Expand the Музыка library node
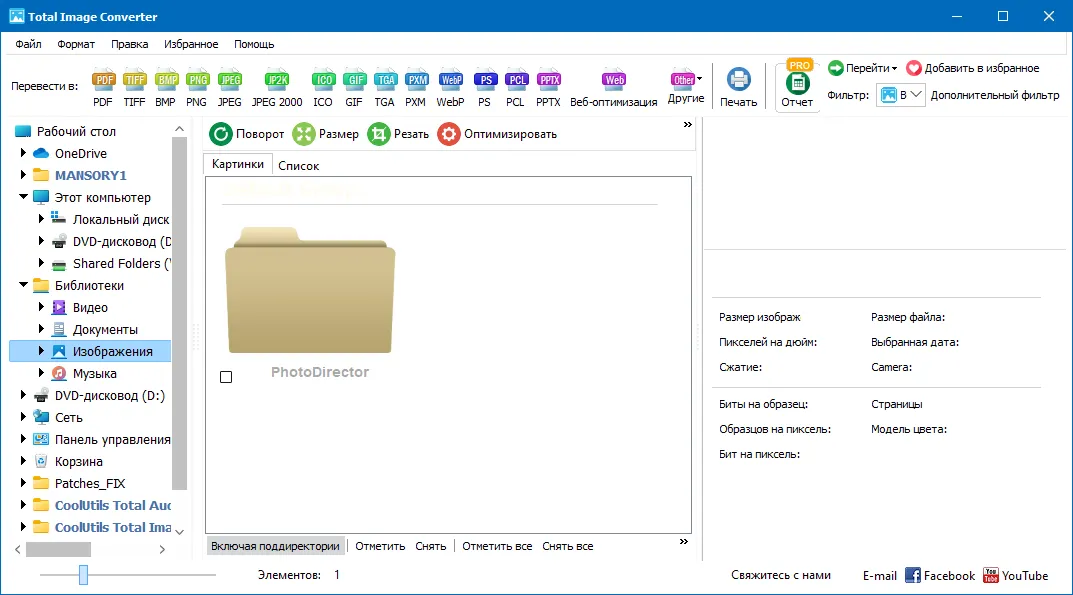The image size is (1073, 595). pos(41,372)
